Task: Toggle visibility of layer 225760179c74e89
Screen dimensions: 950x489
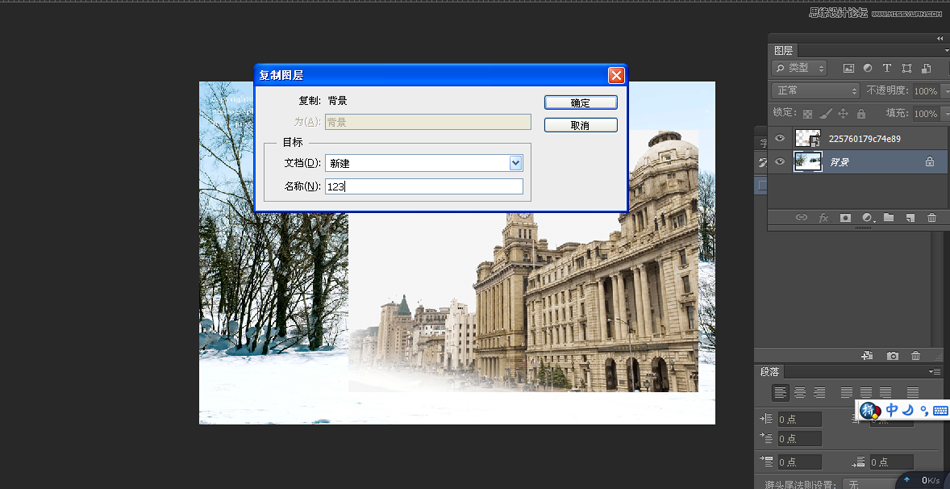Action: click(780, 139)
